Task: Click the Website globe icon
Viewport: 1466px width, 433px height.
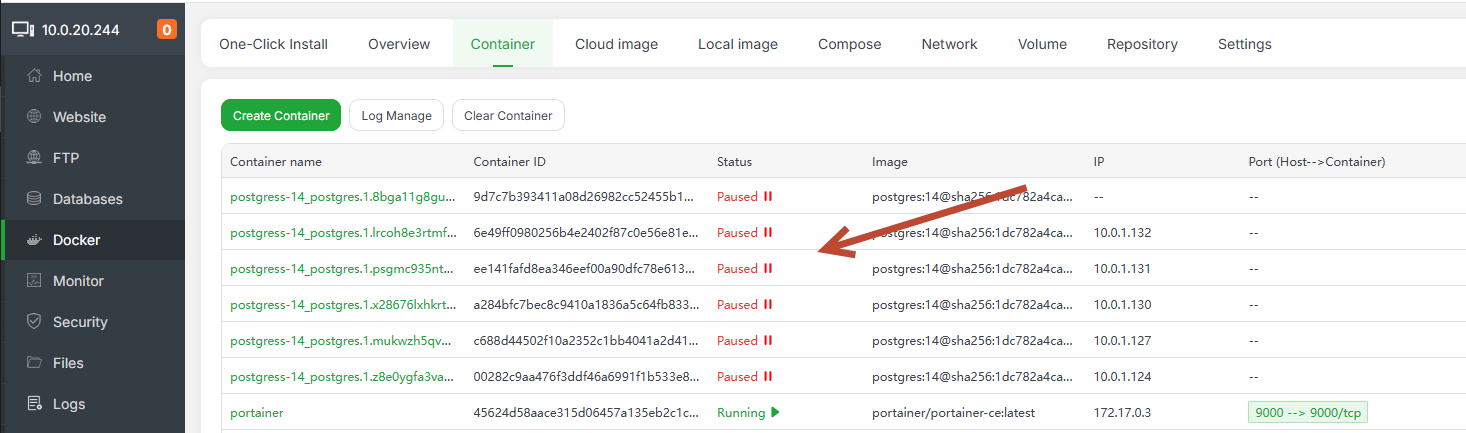Action: coord(34,117)
